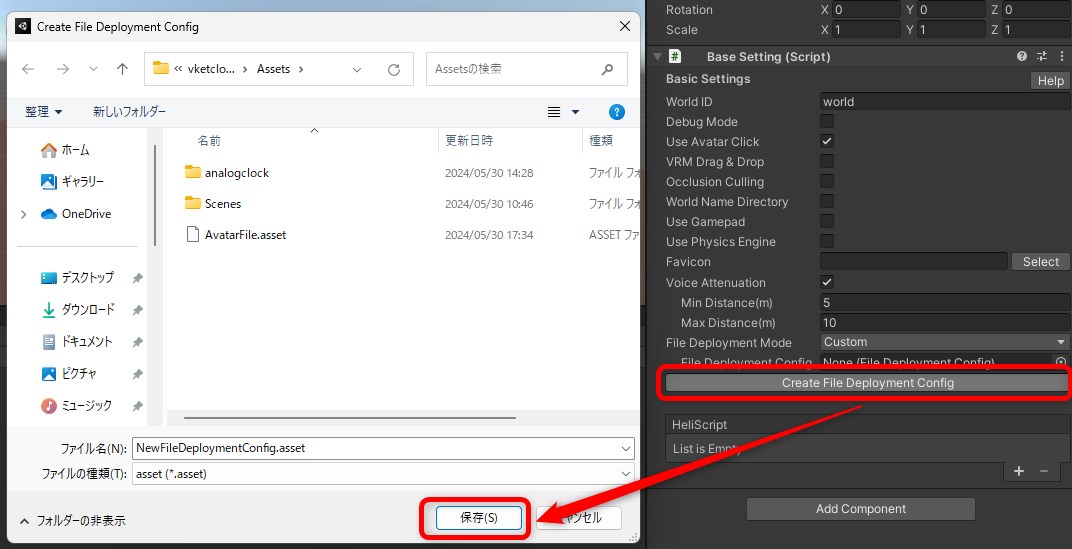Screen dimensions: 1072x549
Task: Open the view options dropdown arrow
Action: (x=575, y=112)
